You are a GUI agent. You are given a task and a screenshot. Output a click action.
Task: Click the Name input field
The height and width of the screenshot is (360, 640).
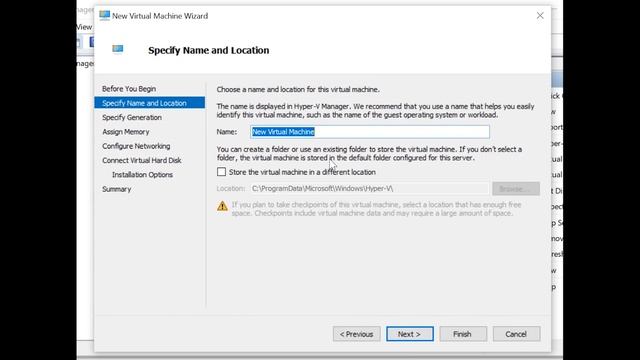click(x=370, y=131)
